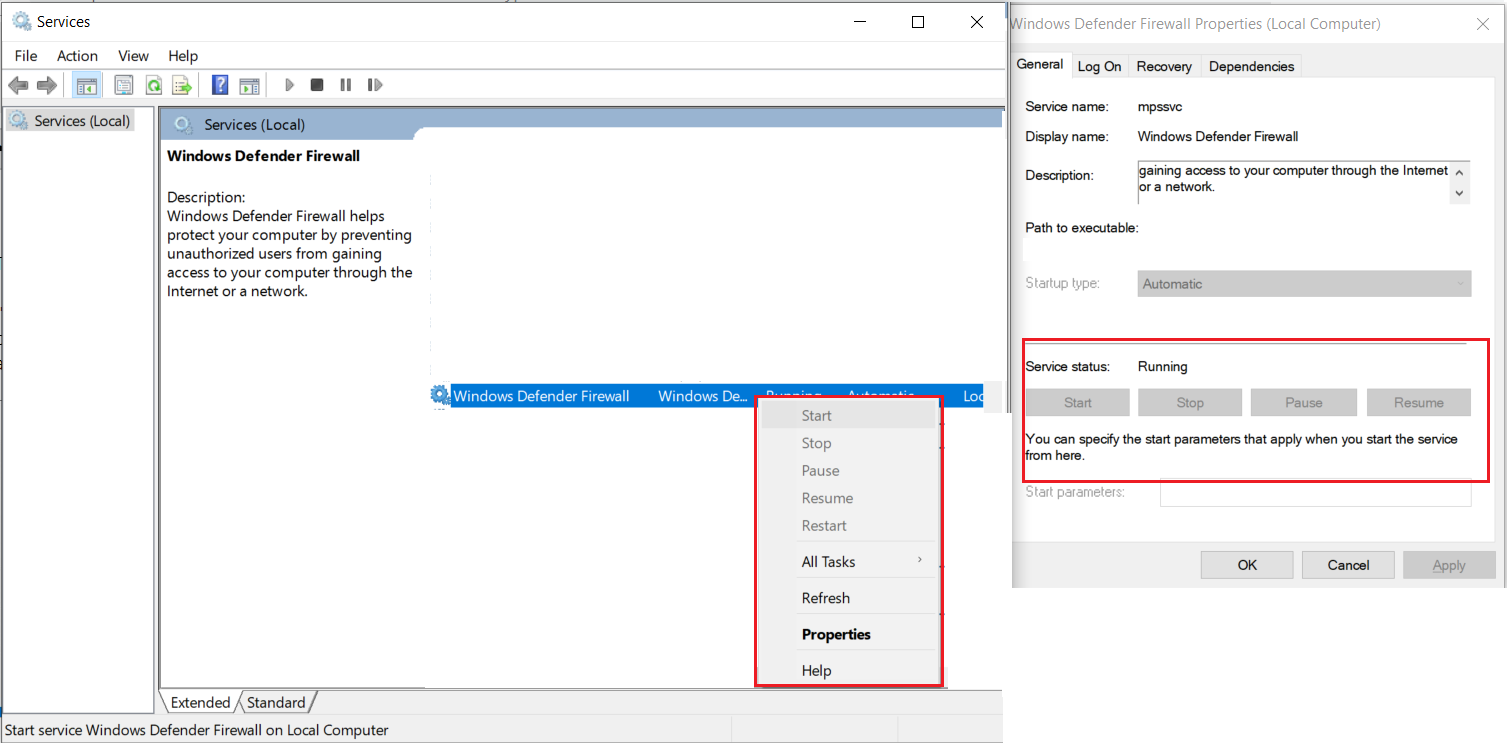Choose Pause in the context menu
Screen dimensions: 1510x748
click(848, 471)
